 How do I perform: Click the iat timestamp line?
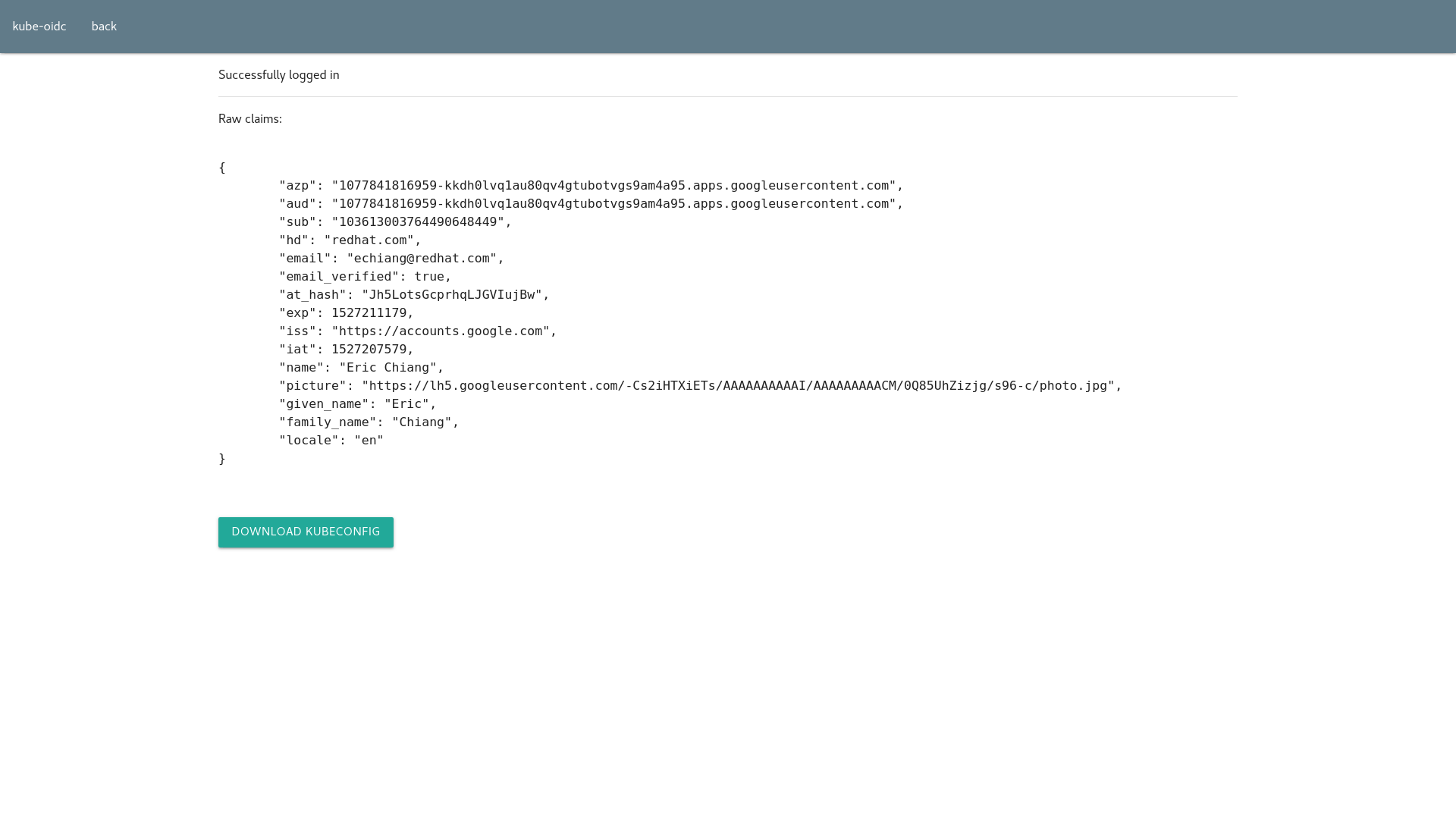point(347,350)
